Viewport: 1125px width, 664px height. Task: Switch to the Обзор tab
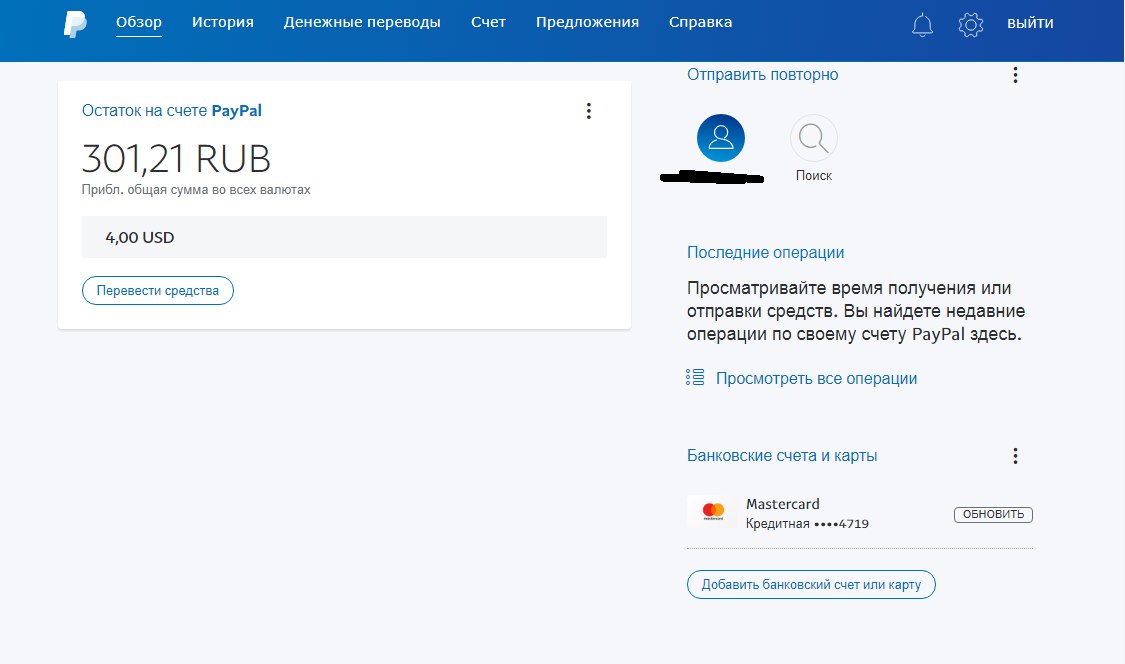click(138, 22)
